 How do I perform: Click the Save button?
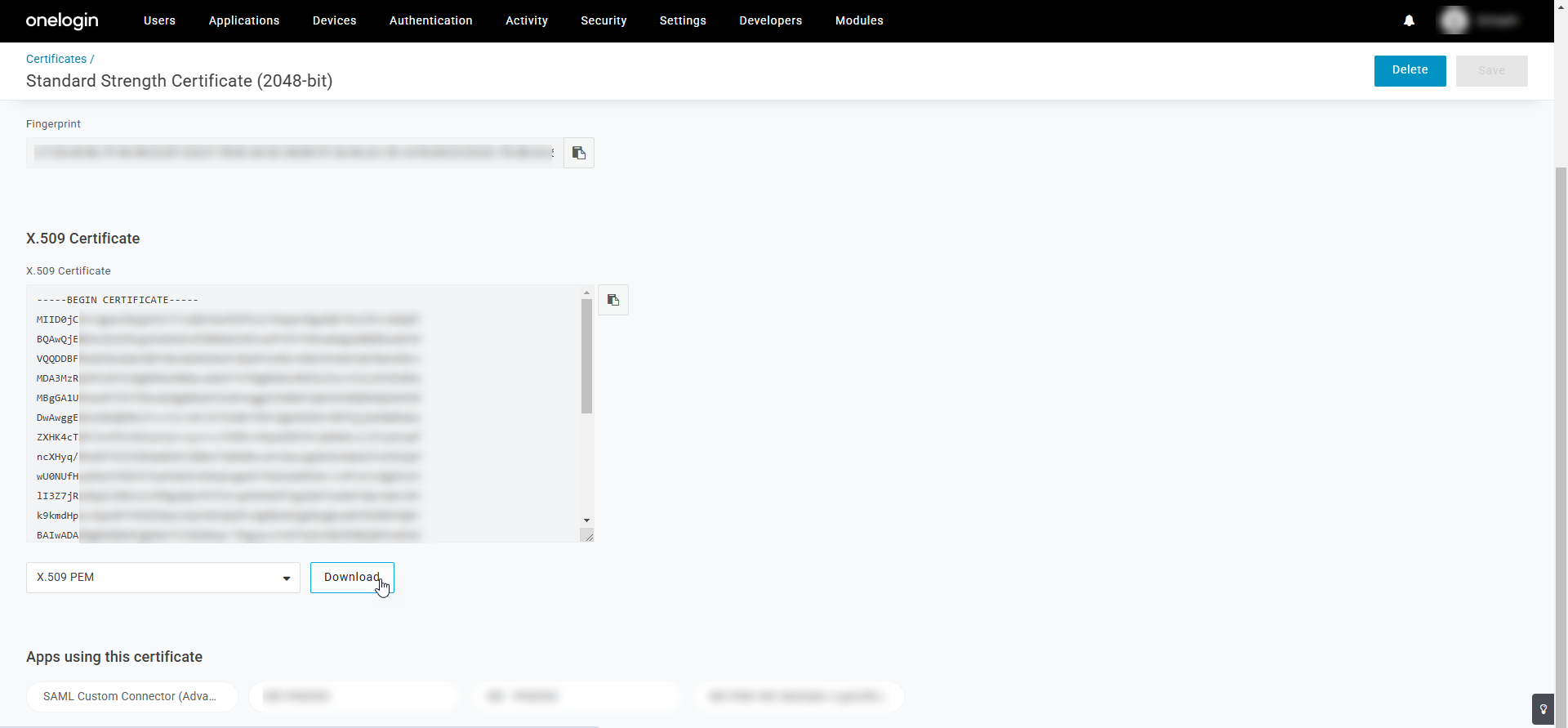[x=1492, y=70]
